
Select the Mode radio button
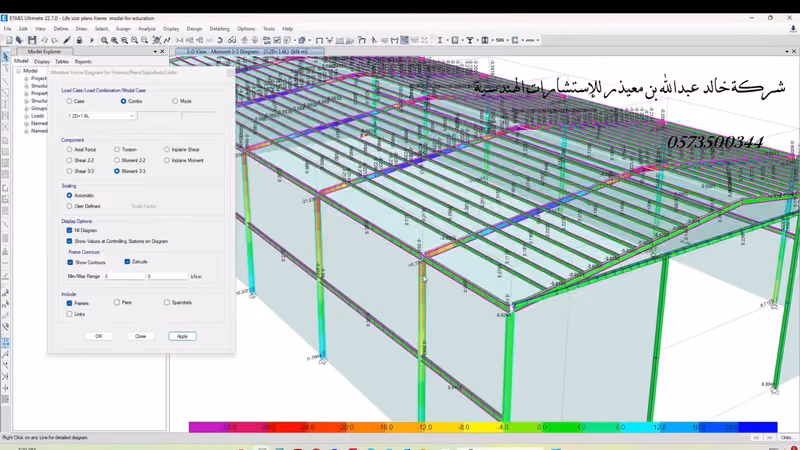[x=175, y=101]
